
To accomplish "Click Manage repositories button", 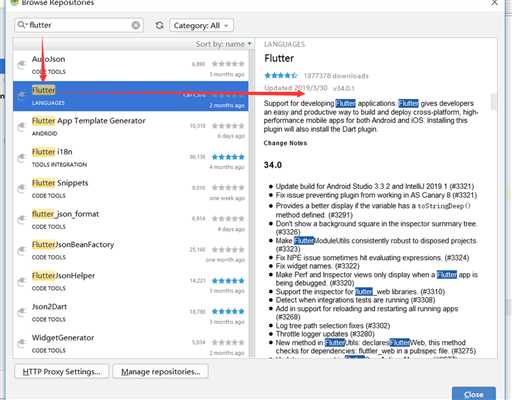I will (x=160, y=372).
